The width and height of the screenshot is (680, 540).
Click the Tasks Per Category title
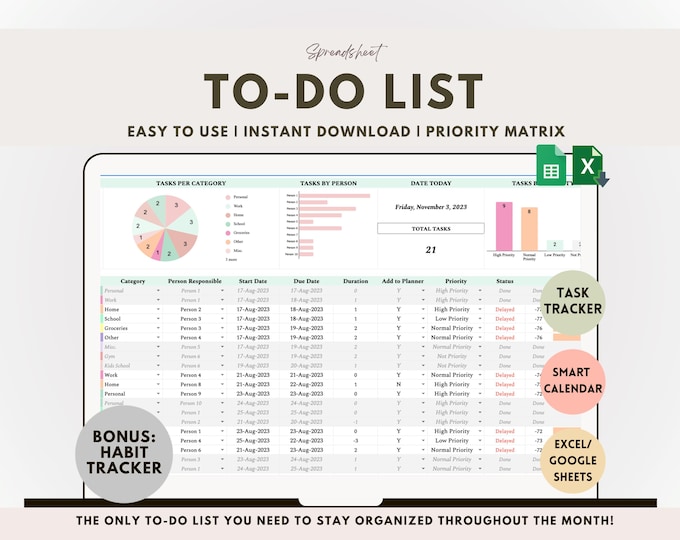pyautogui.click(x=191, y=183)
